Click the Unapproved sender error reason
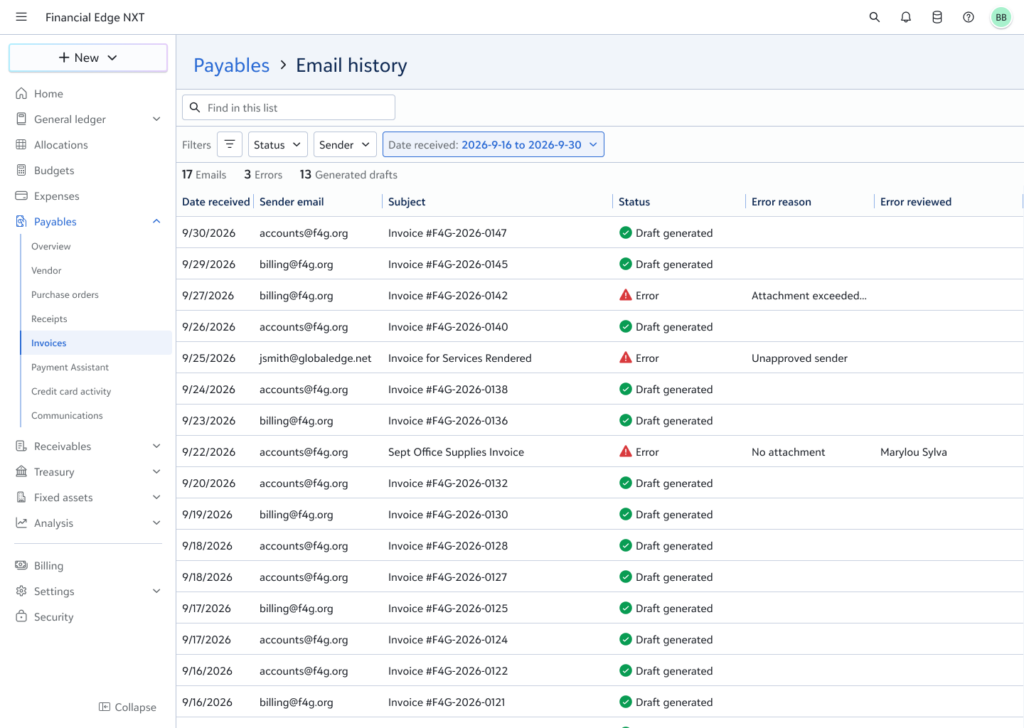Screen dimensions: 1024x728 point(799,358)
